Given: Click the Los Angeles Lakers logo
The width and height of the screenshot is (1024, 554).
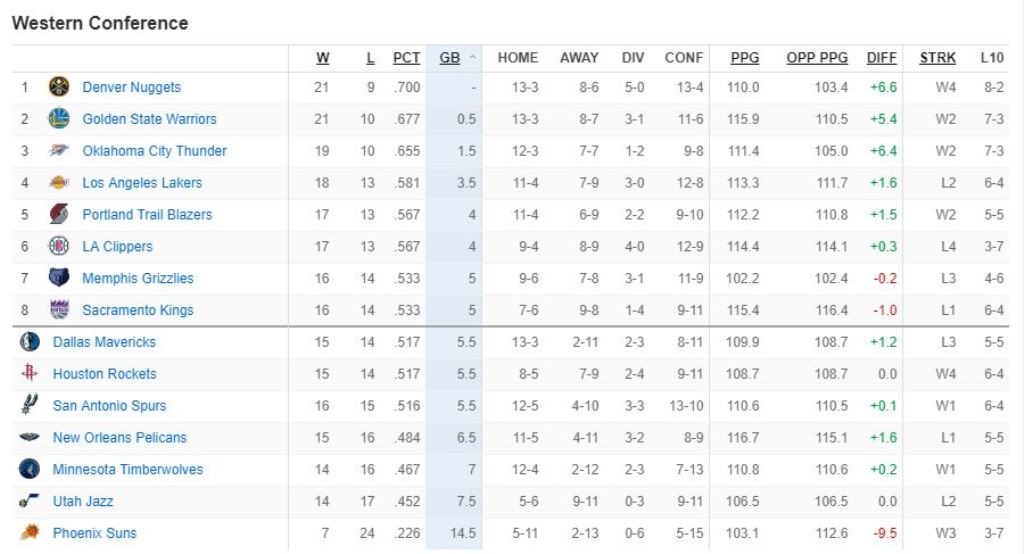Looking at the screenshot, I should [x=59, y=183].
